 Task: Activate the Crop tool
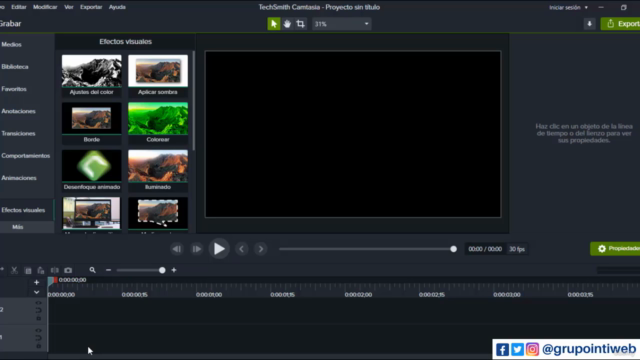tap(300, 24)
